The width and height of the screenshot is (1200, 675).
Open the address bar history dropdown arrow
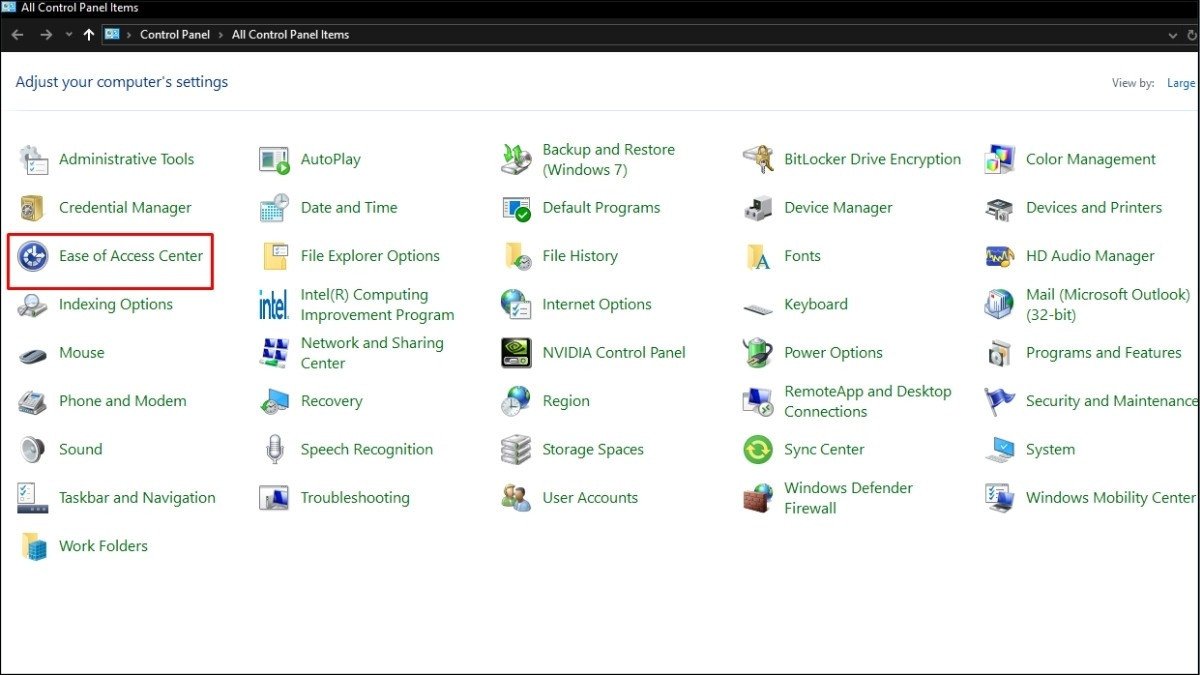1174,35
